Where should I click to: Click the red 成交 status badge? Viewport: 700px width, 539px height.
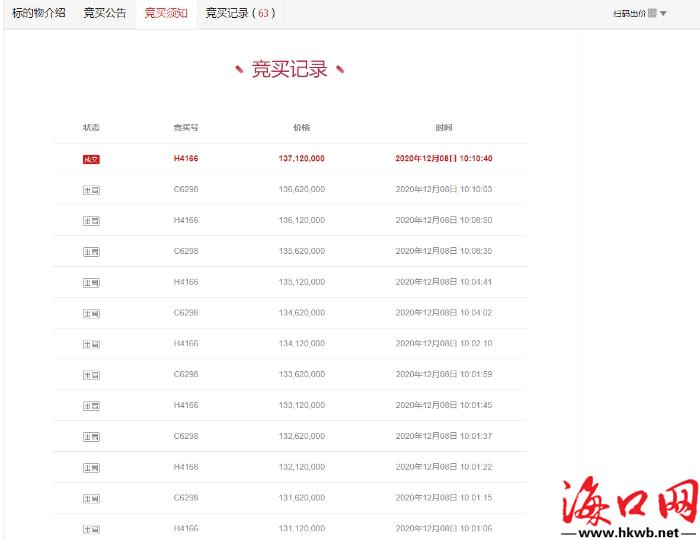point(91,159)
